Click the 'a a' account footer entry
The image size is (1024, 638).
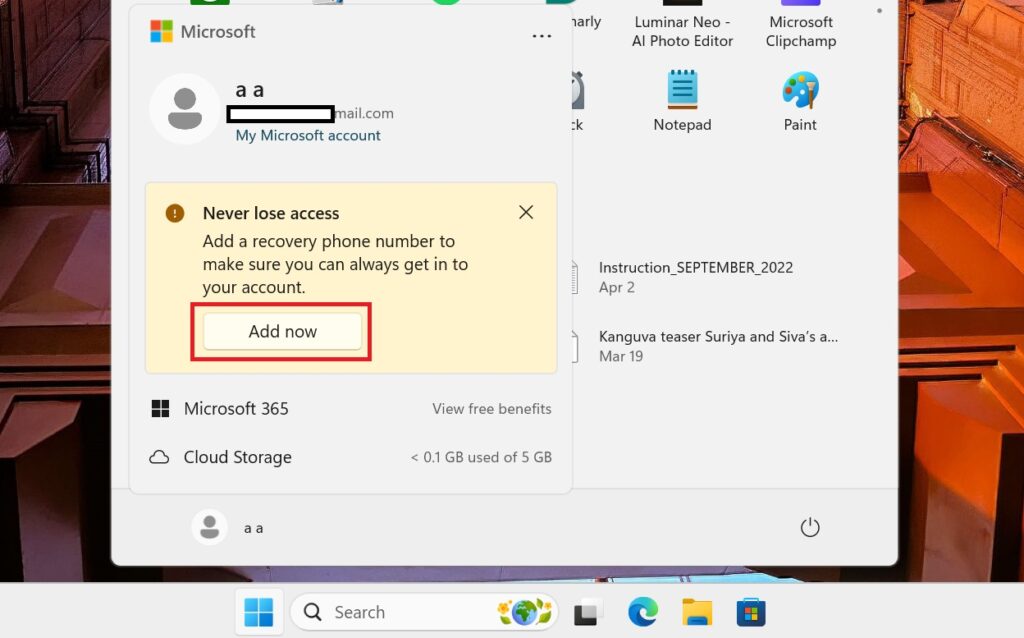click(x=238, y=527)
